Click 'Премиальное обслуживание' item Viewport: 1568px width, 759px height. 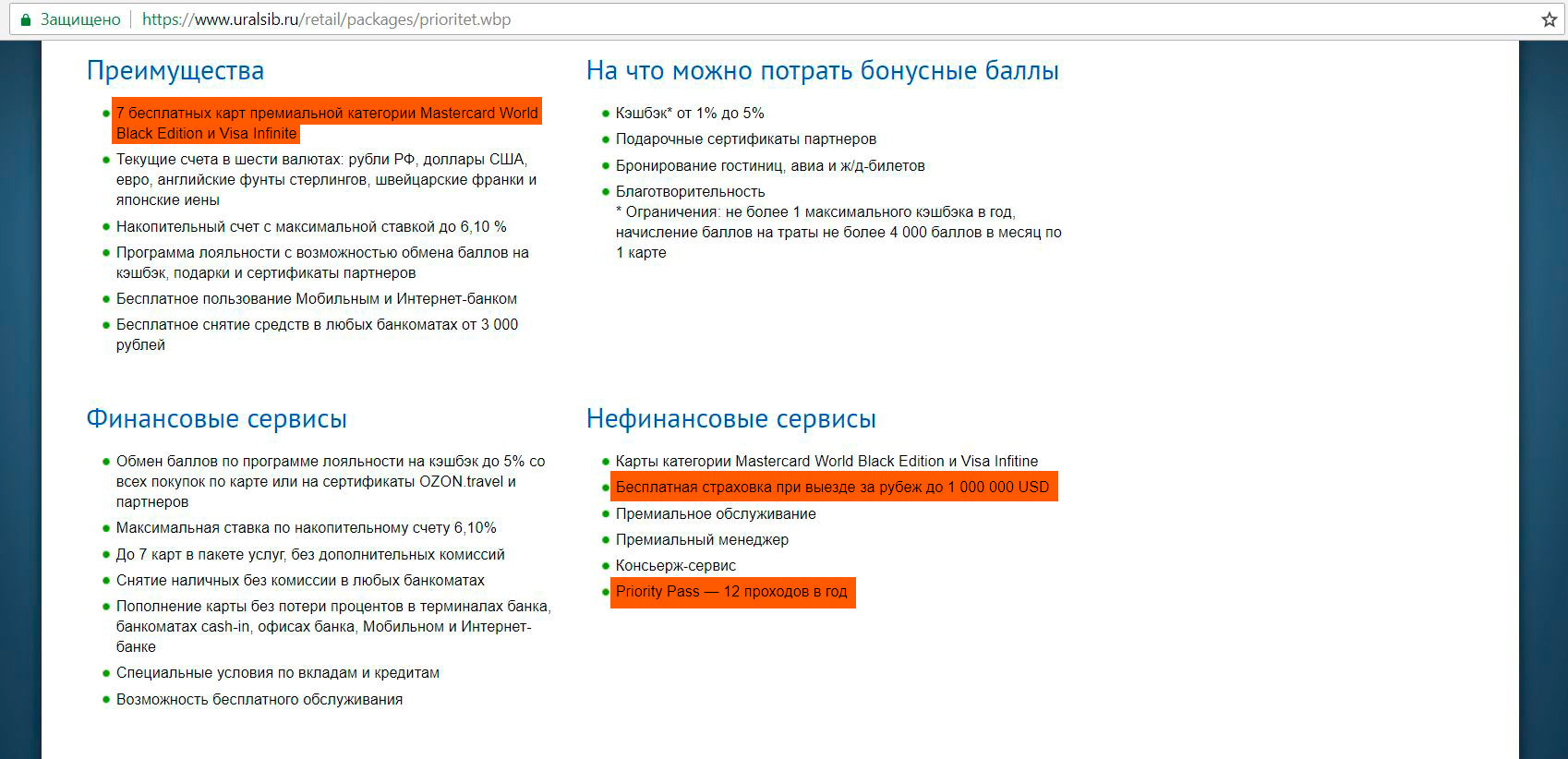coord(716,513)
